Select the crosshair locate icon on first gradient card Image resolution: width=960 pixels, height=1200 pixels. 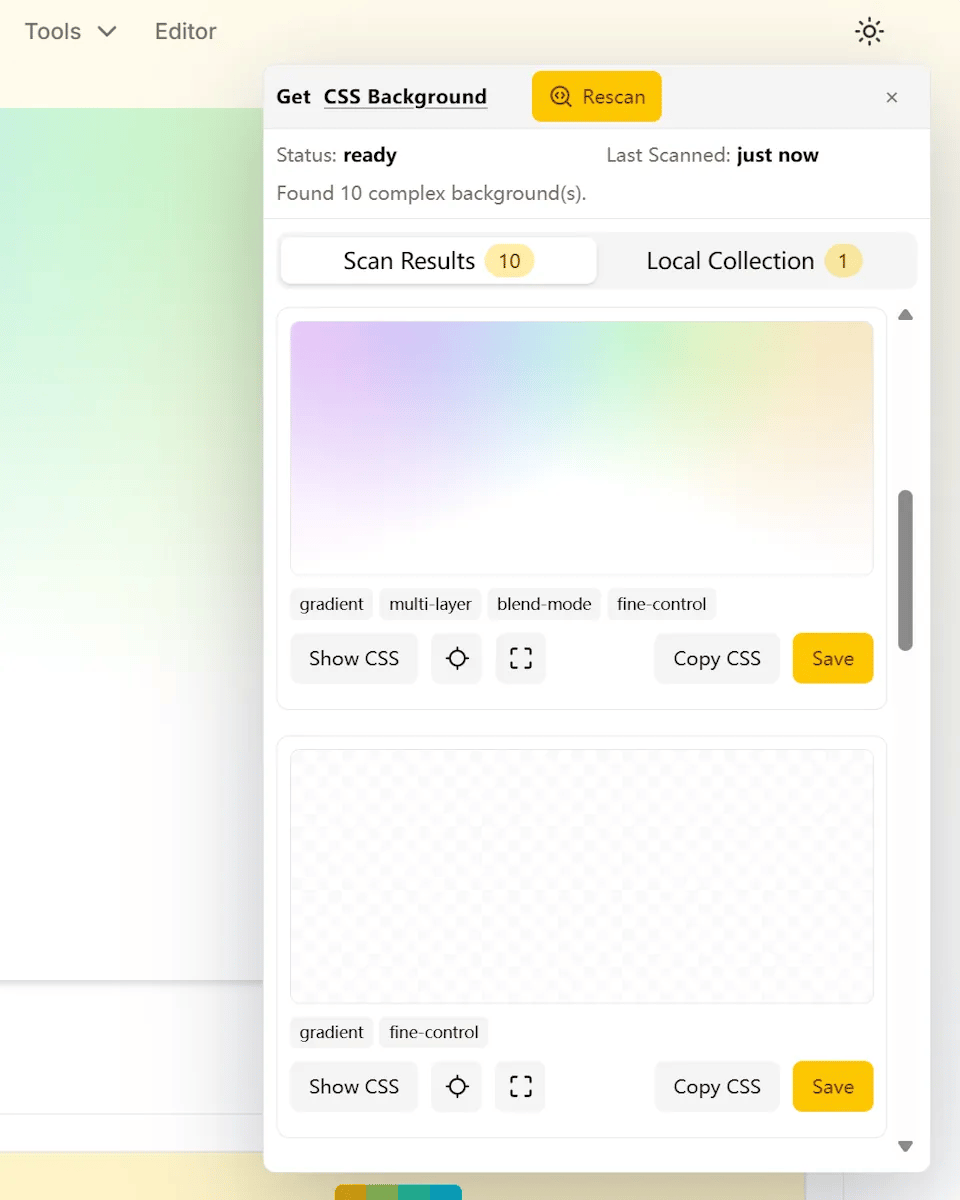[456, 658]
